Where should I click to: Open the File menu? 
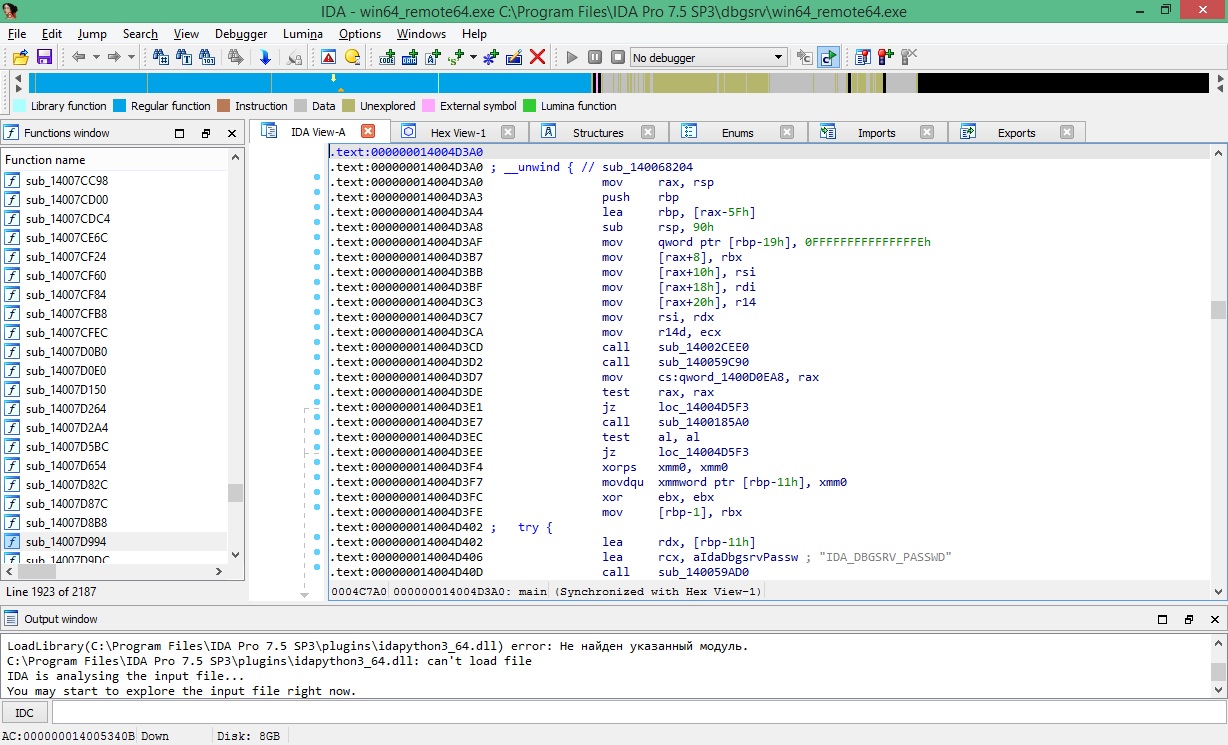pos(17,33)
